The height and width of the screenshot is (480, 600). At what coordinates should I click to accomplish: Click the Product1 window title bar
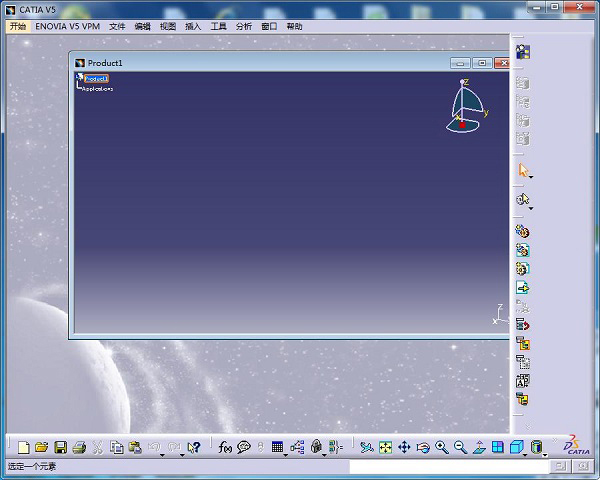(260, 63)
